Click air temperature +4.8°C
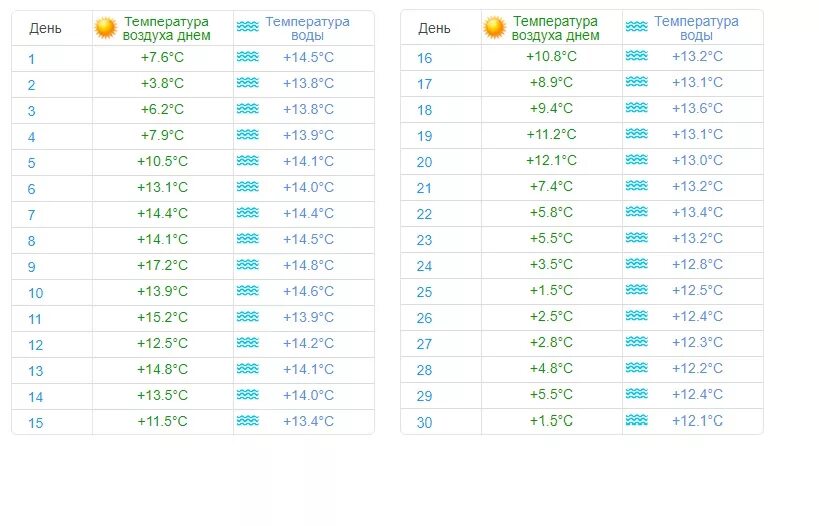Image resolution: width=819 pixels, height=526 pixels. [x=552, y=368]
